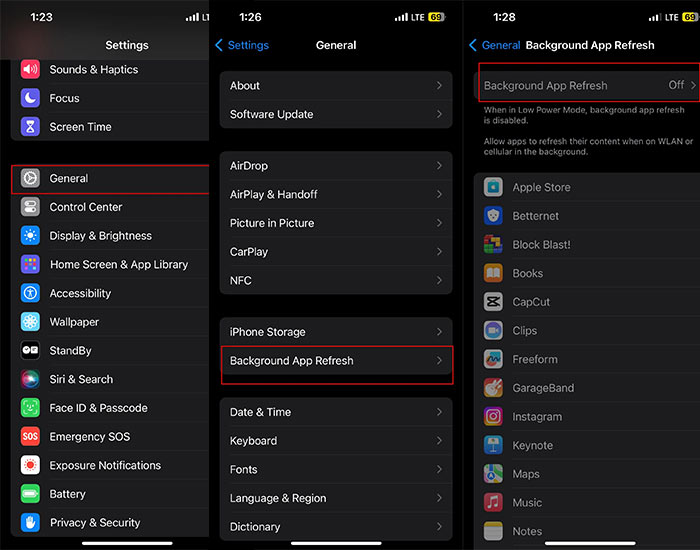Tap the Battery label in Settings
Viewport: 700px width, 550px height.
pyautogui.click(x=67, y=494)
